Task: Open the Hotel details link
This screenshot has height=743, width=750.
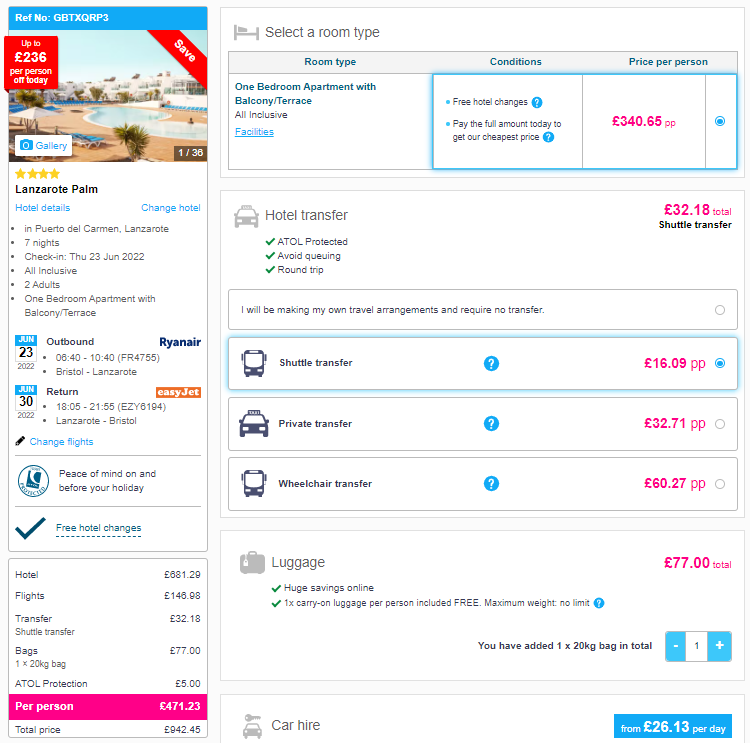Action: pyautogui.click(x=43, y=208)
